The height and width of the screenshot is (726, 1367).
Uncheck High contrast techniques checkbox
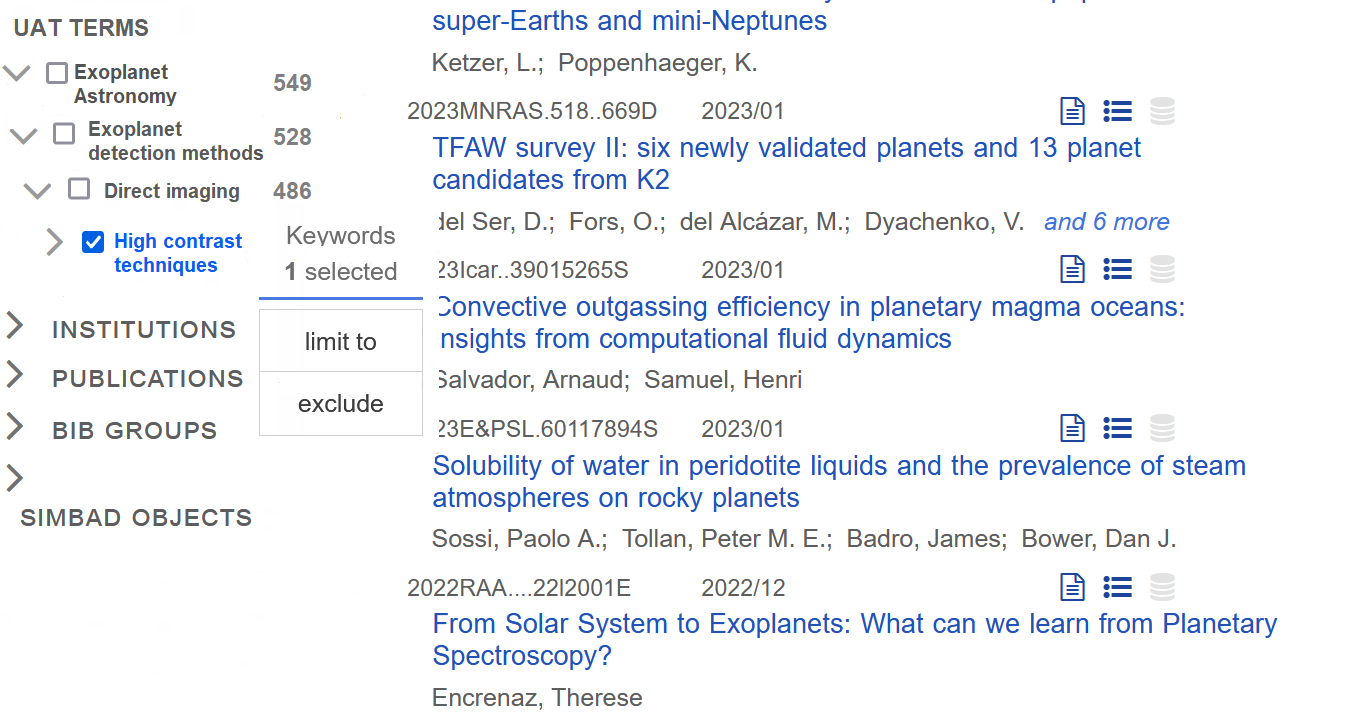[93, 242]
